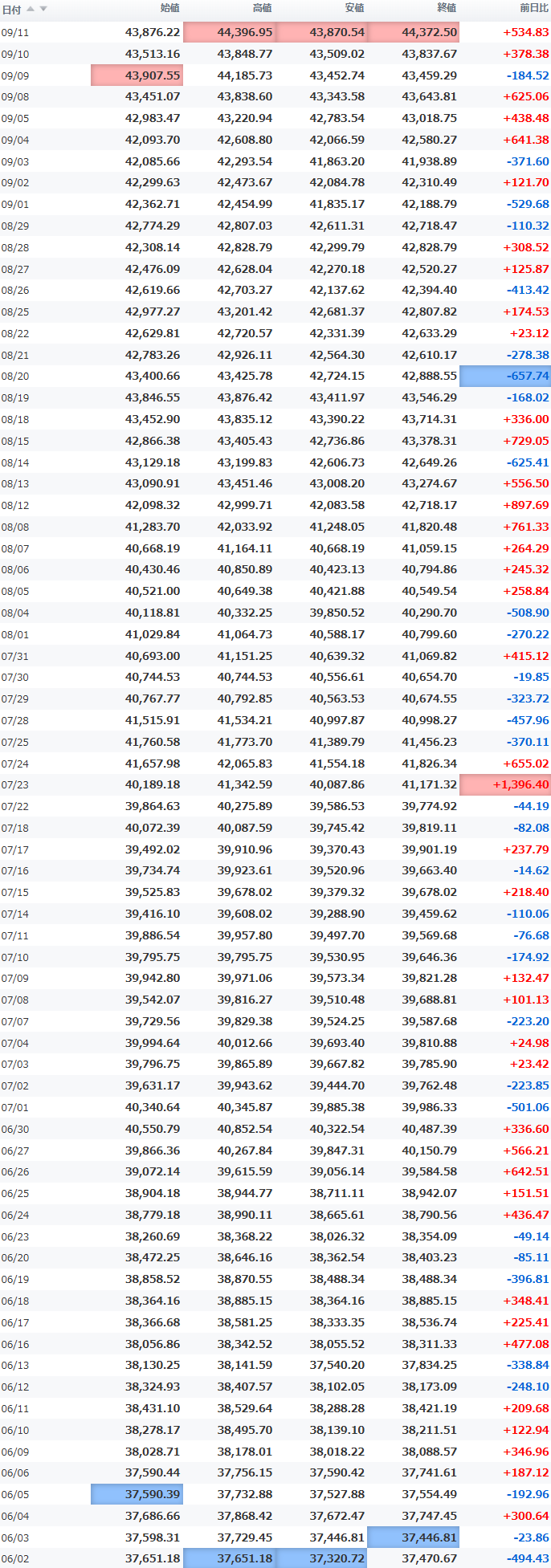The width and height of the screenshot is (551, 1568).
Task: Click change value -396.81
Action: point(528,1279)
